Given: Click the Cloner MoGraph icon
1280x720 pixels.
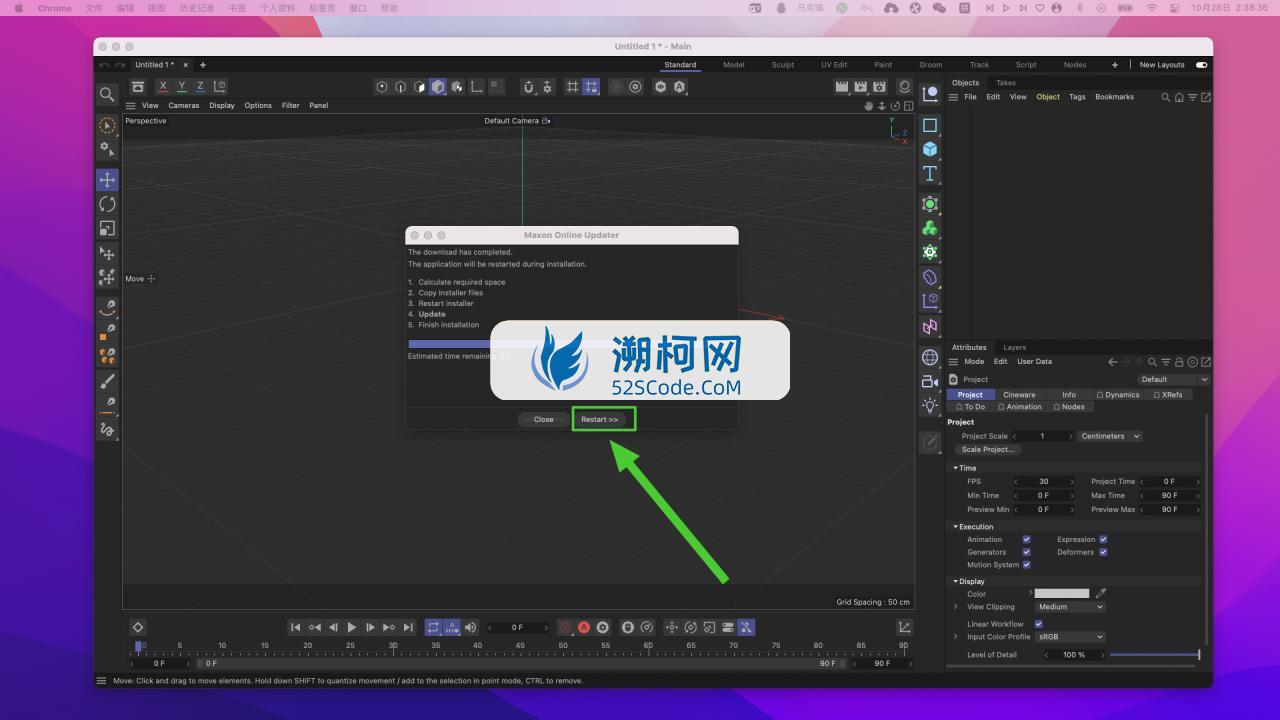Looking at the screenshot, I should pyautogui.click(x=930, y=228).
